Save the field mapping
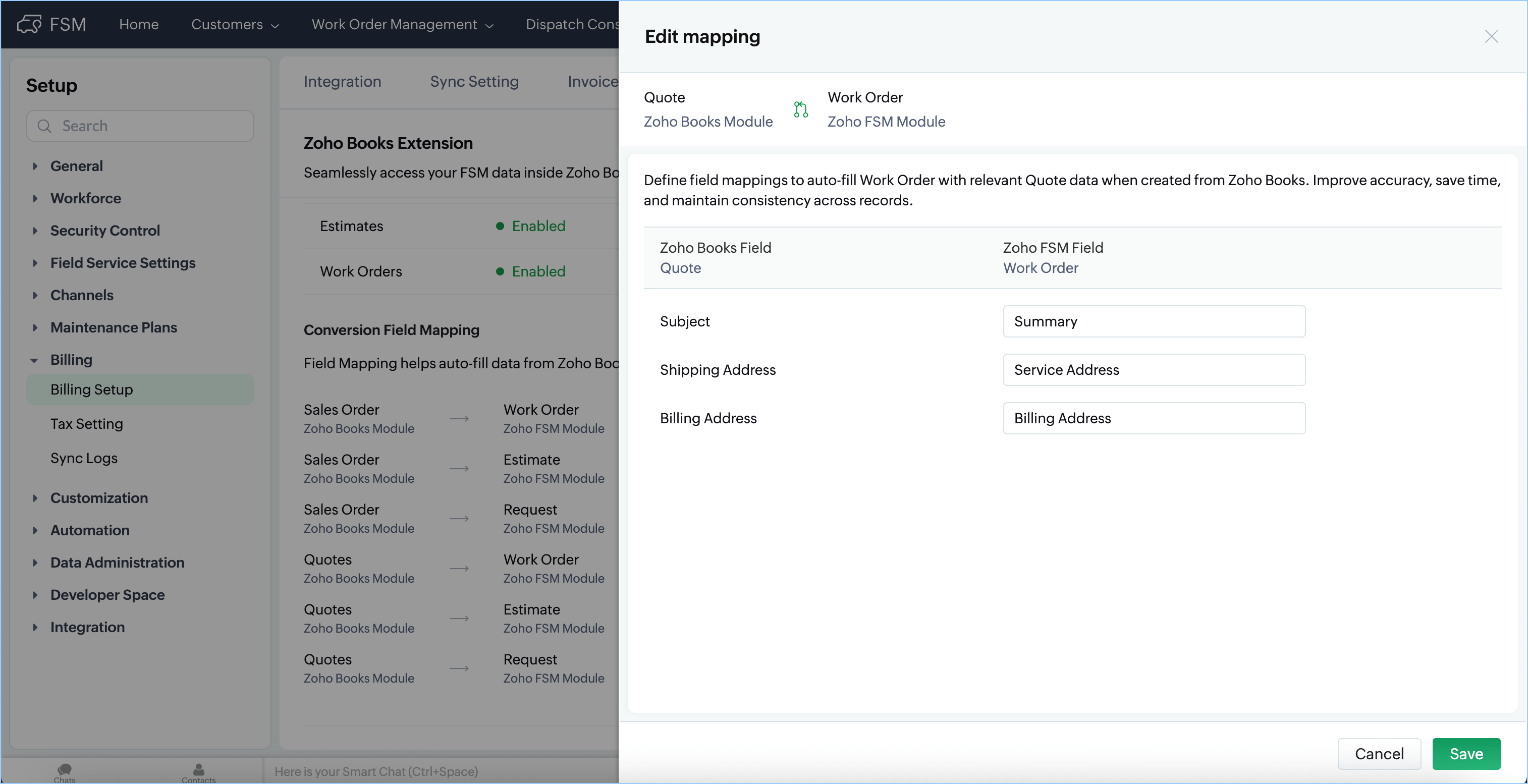The image size is (1528, 784). click(x=1466, y=754)
